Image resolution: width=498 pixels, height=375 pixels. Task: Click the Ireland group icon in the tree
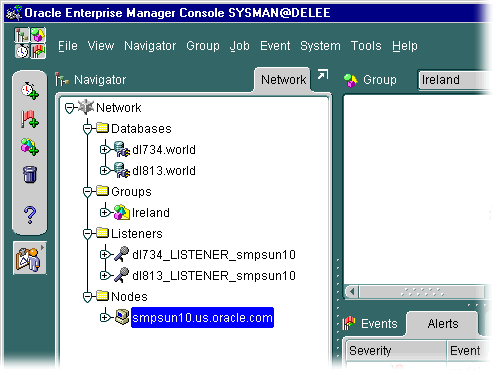click(122, 212)
